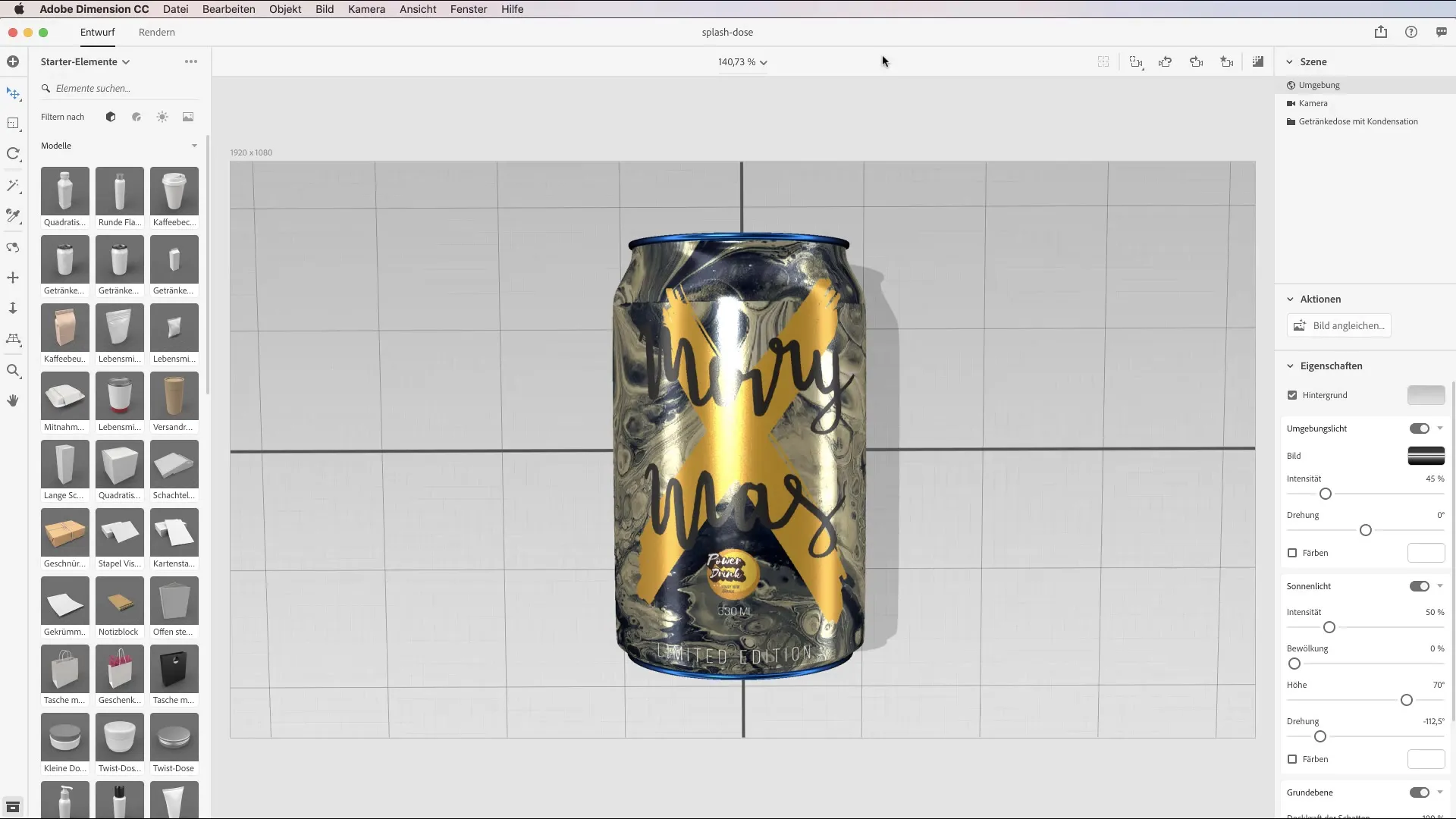
Task: Toggle the Sonnenlicht switch
Action: point(1420,586)
